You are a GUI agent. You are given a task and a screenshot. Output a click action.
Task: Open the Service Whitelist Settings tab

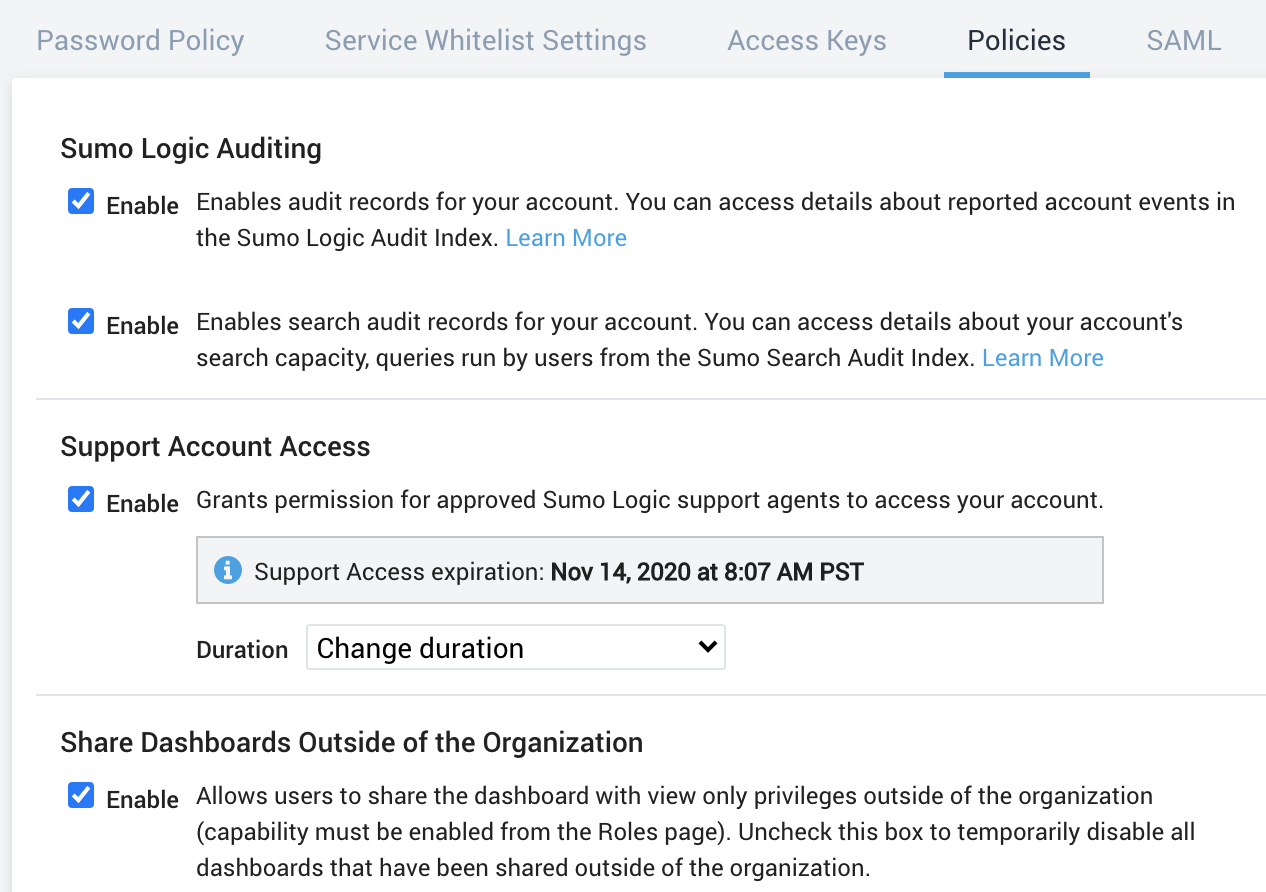[x=485, y=41]
